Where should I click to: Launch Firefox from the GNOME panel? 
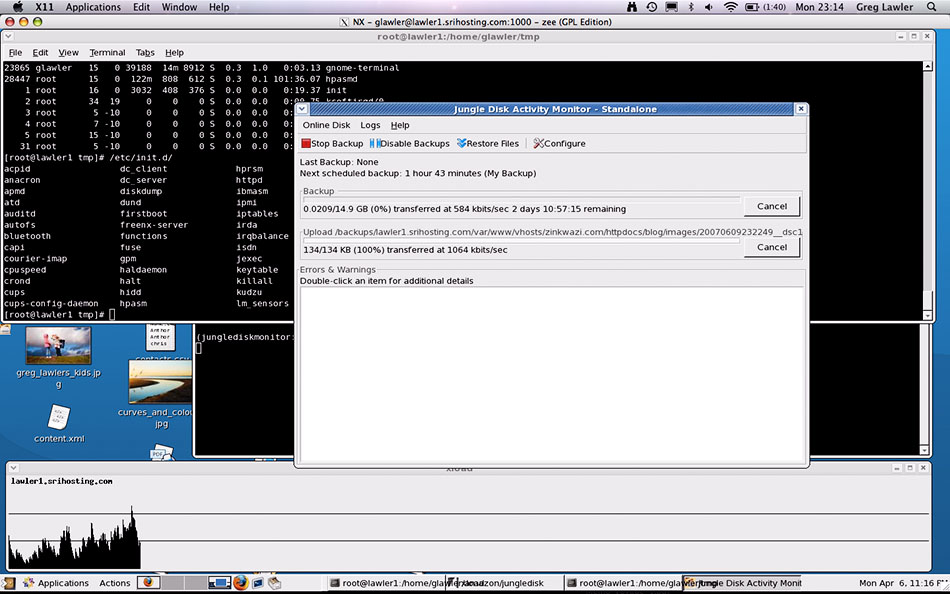241,582
